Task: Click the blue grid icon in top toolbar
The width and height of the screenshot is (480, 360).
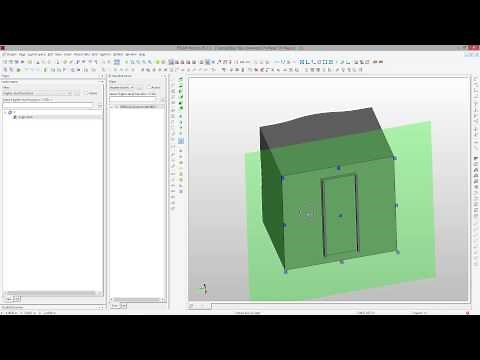Action: [x=117, y=62]
